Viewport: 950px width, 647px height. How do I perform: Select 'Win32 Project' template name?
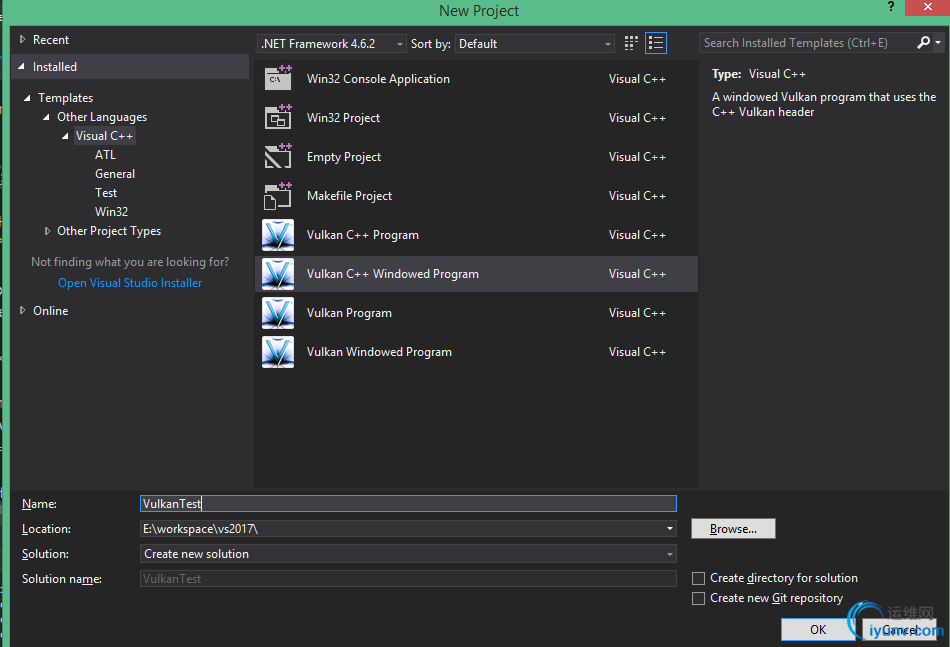click(x=344, y=118)
